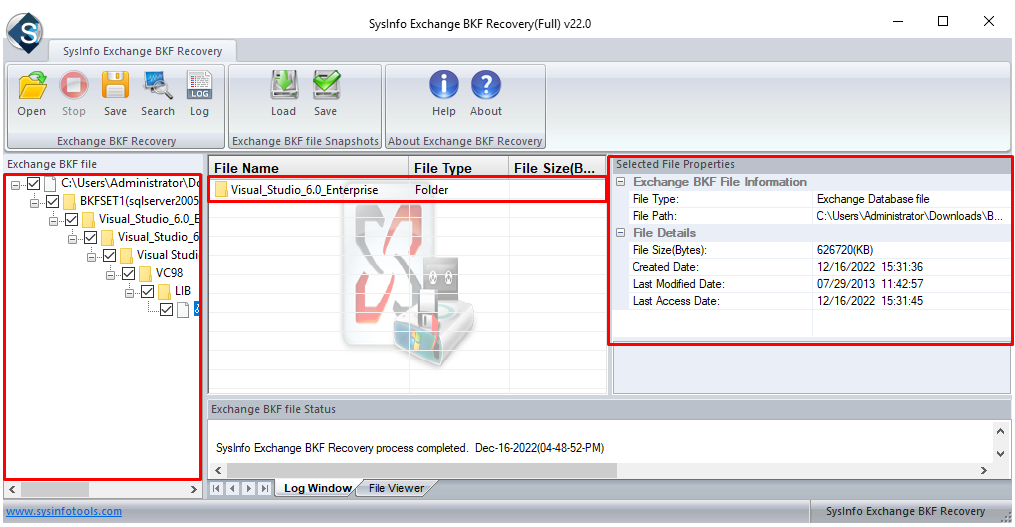Go to last tab using navigation arrow

pyautogui.click(x=264, y=489)
